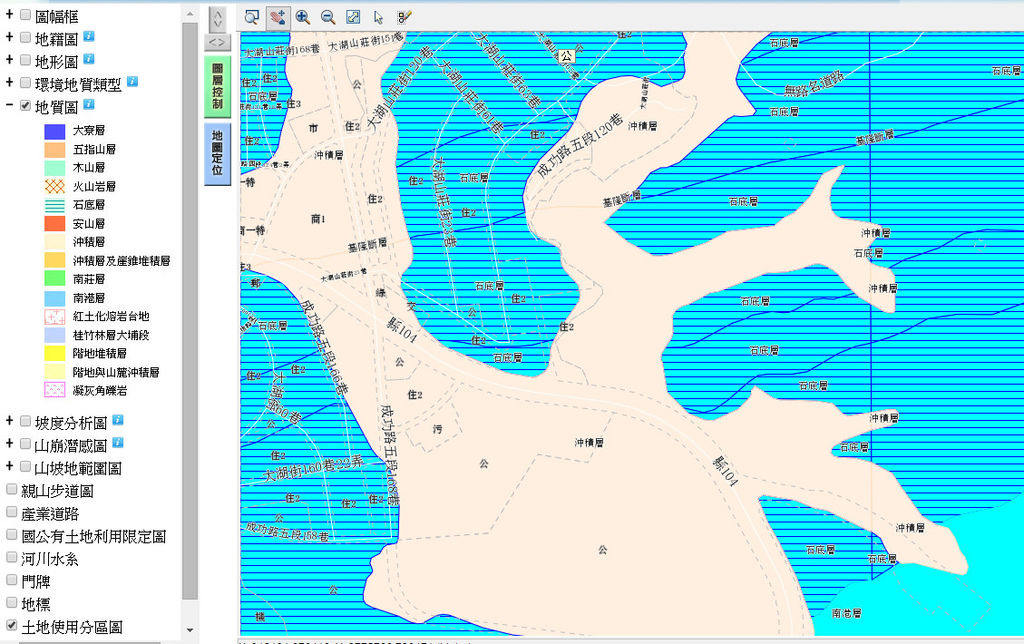Viewport: 1024px width, 644px height.
Task: Zoom to full map extent
Action: (x=353, y=17)
